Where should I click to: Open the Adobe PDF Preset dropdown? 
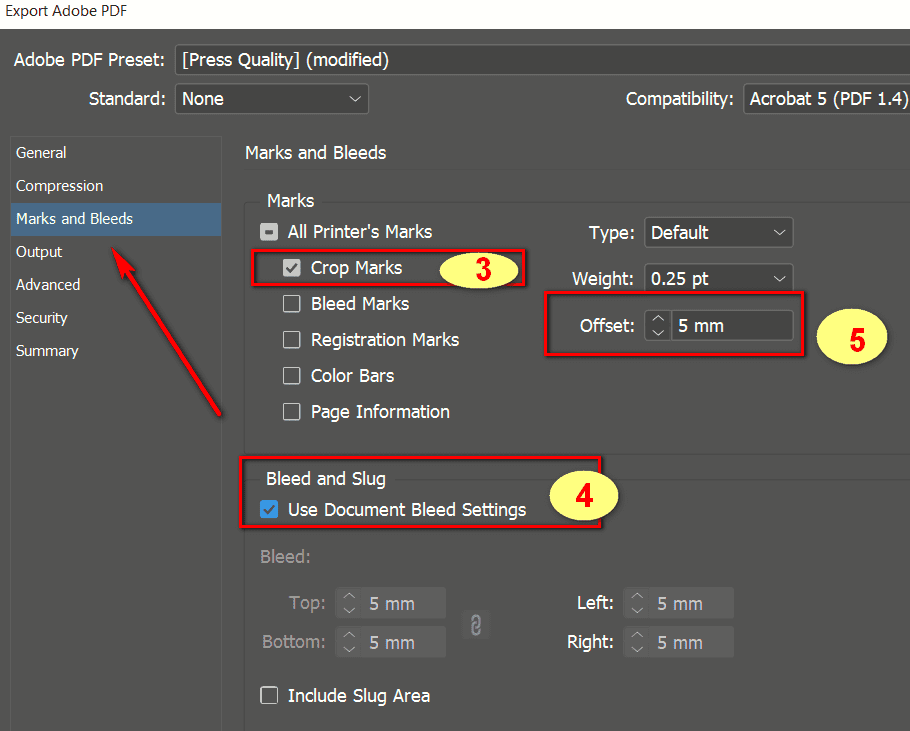click(x=540, y=60)
